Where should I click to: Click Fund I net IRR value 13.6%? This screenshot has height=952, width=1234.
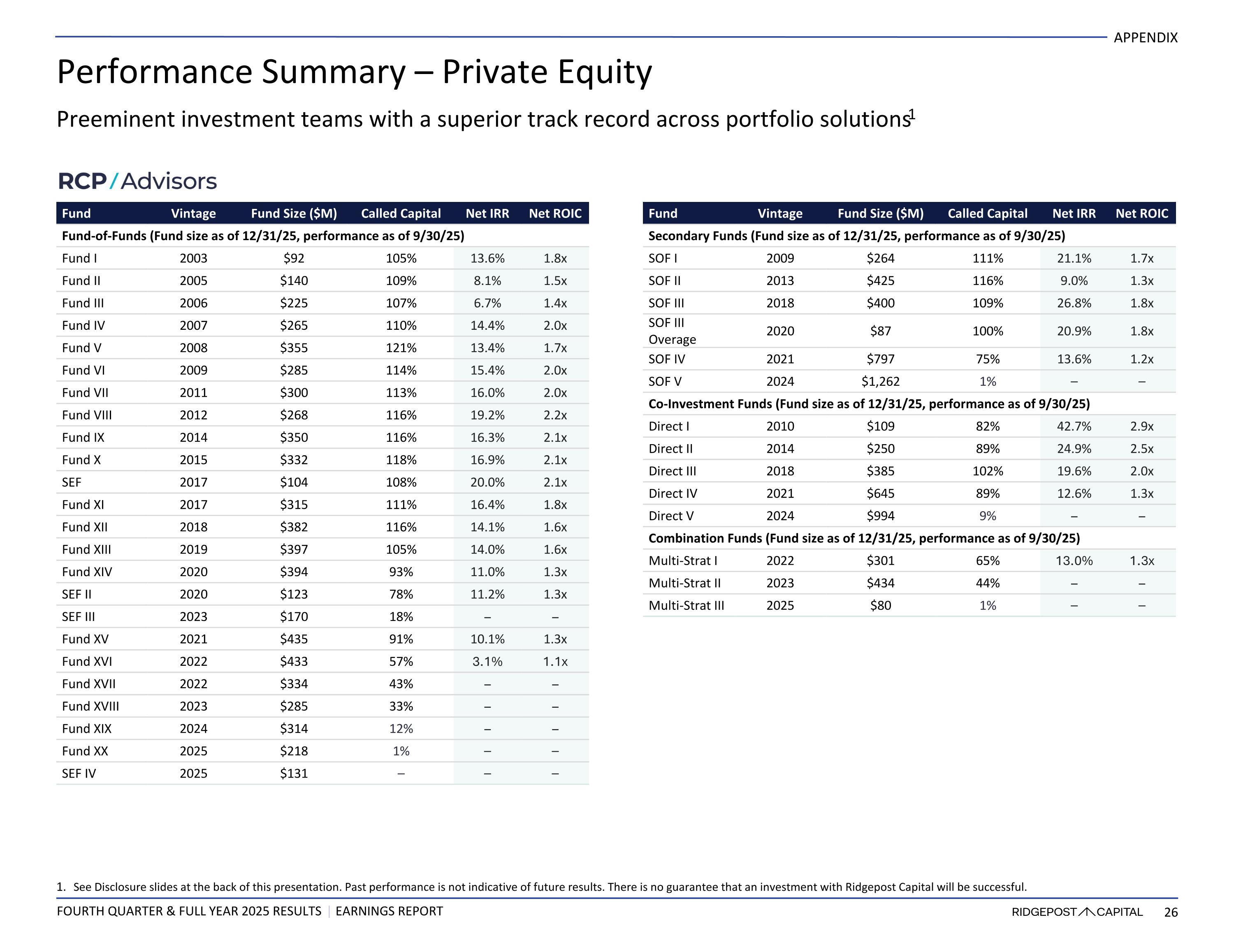487,258
